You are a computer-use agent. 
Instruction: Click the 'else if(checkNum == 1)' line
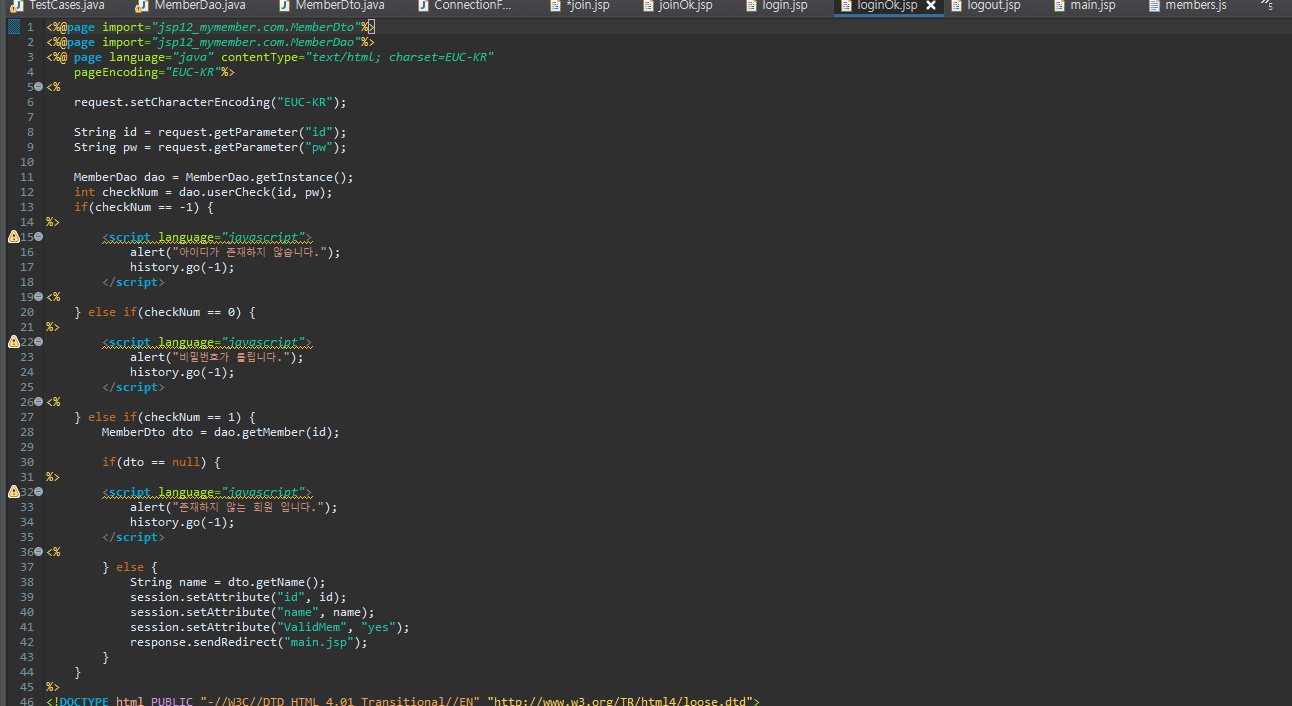tap(165, 417)
